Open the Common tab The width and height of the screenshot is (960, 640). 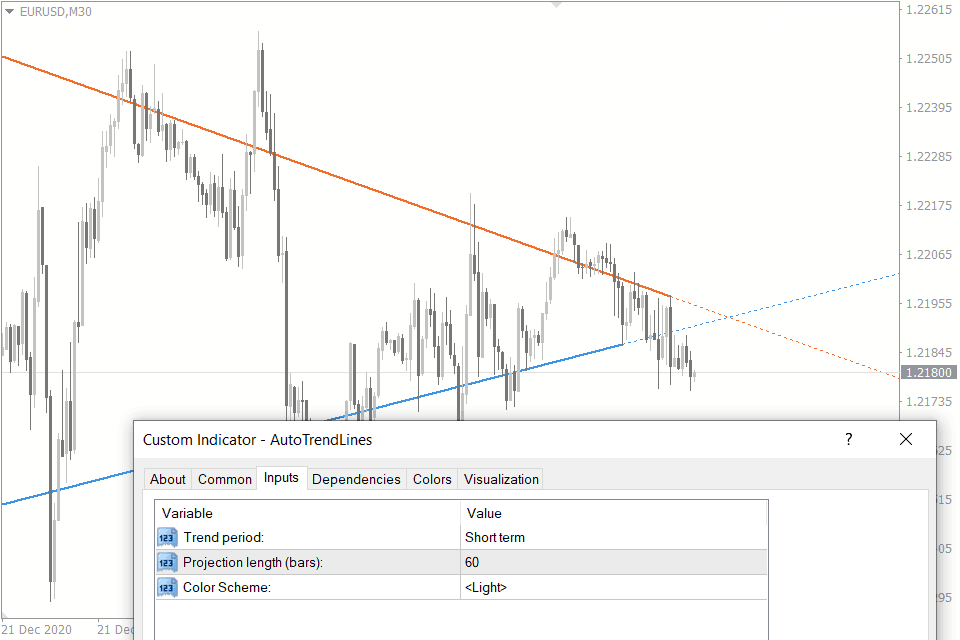224,479
